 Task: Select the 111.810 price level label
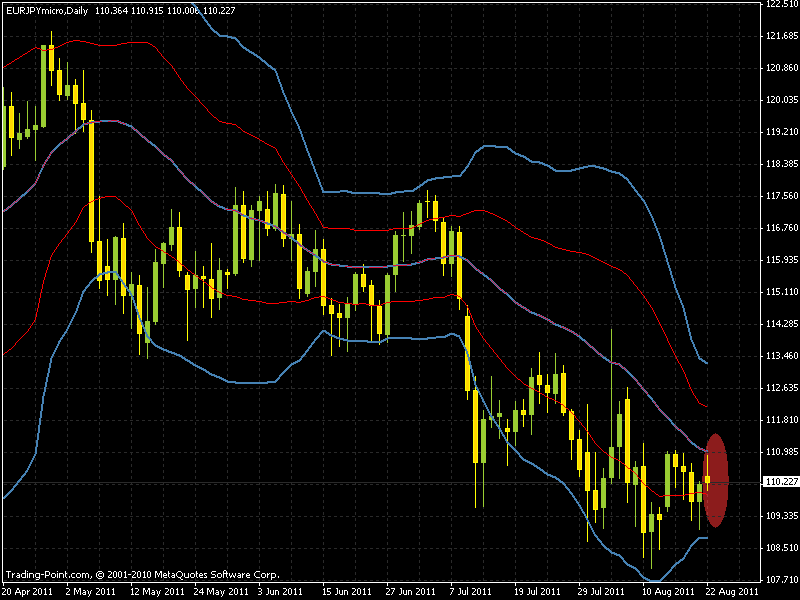[782, 420]
